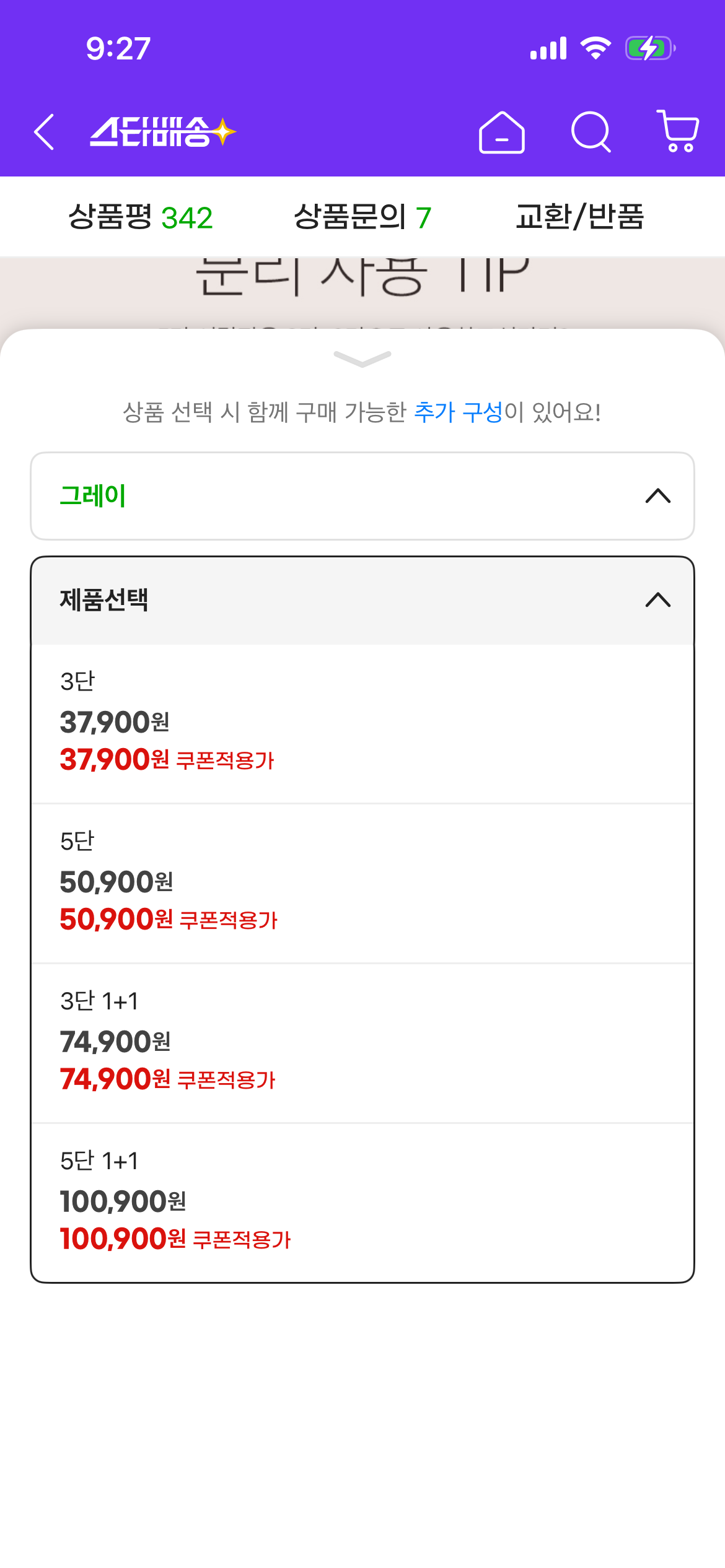The height and width of the screenshot is (1568, 725).
Task: Tap the 스타배송 logo
Action: (162, 132)
